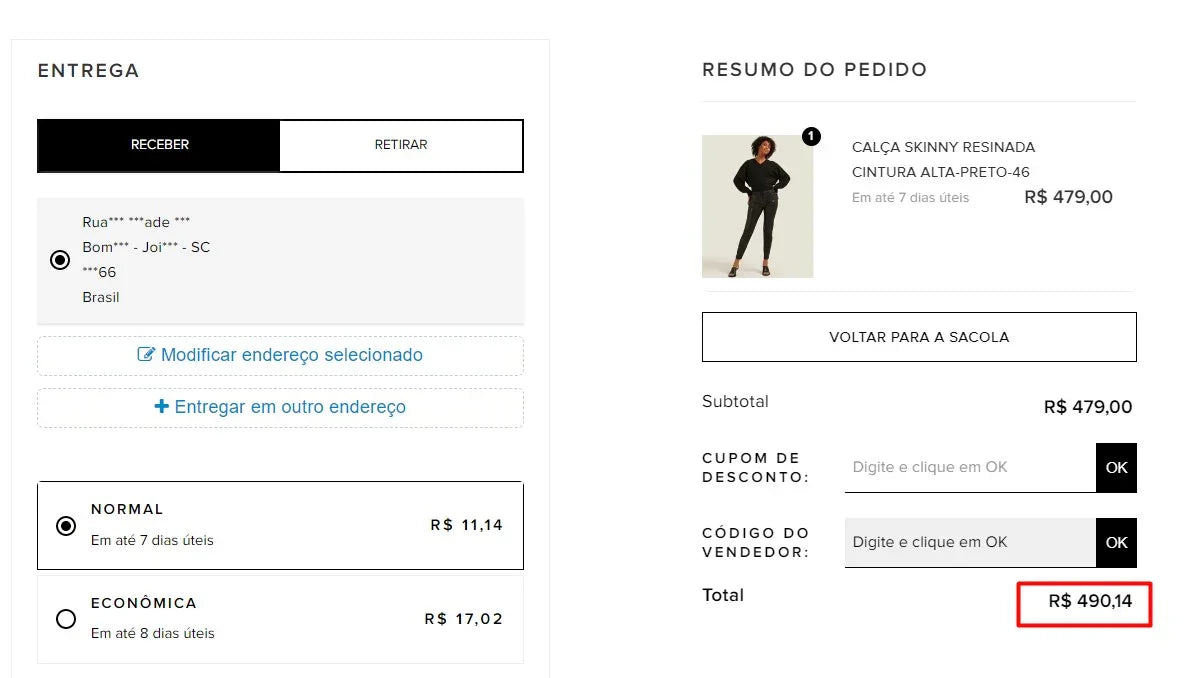
Task: Click OK to apply the discount coupon
Action: (1116, 467)
